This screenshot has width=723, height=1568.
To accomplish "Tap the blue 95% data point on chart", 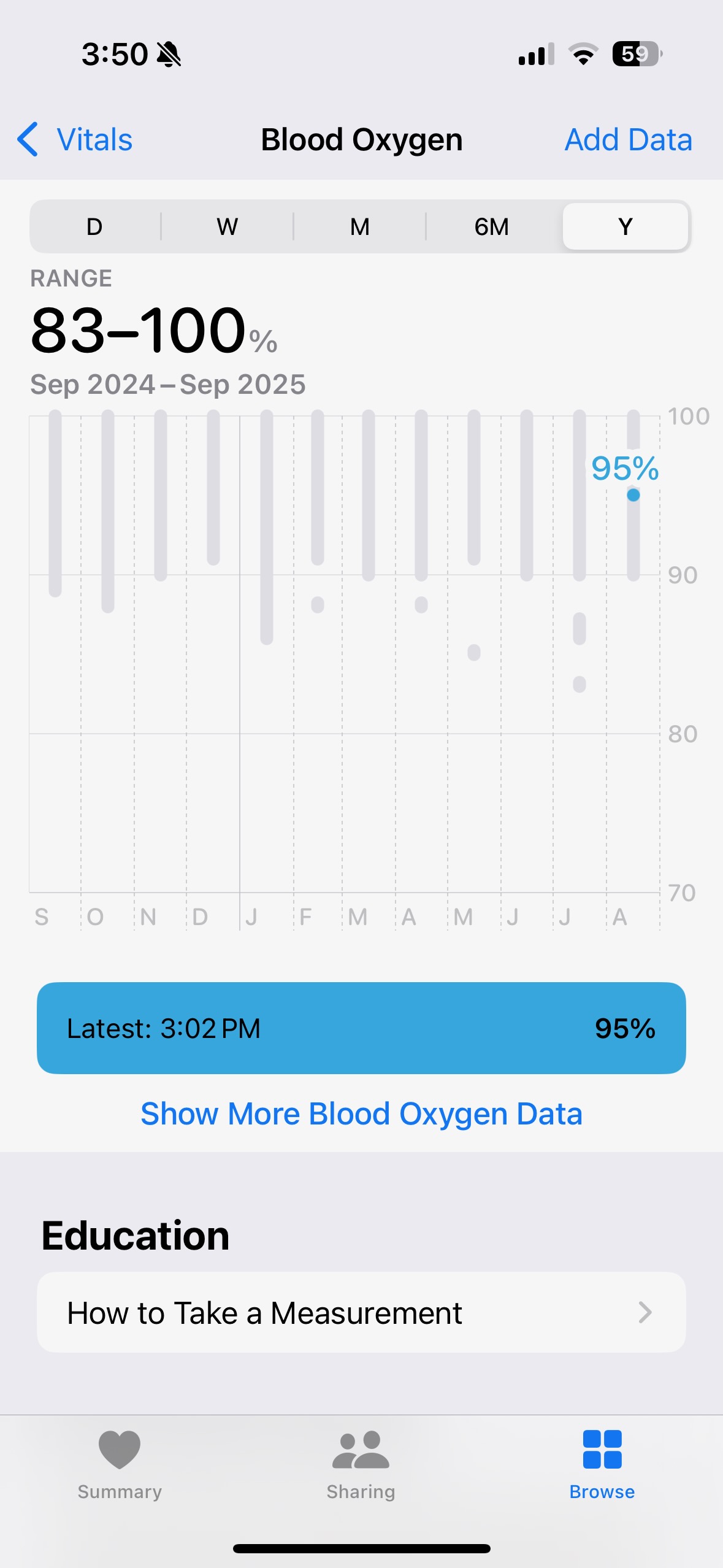I will pos(633,495).
